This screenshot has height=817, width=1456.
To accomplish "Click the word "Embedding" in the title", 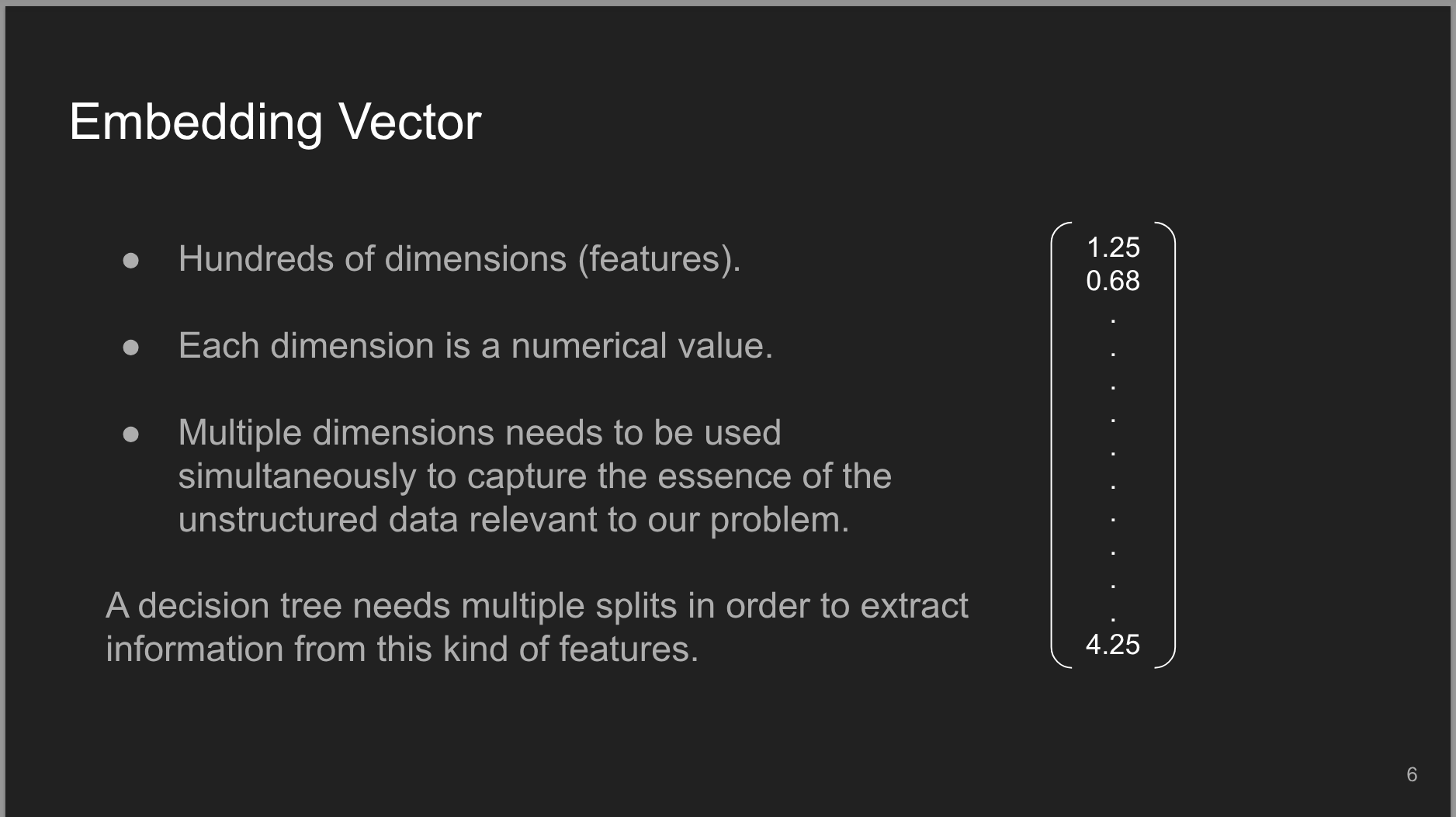I will (196, 123).
